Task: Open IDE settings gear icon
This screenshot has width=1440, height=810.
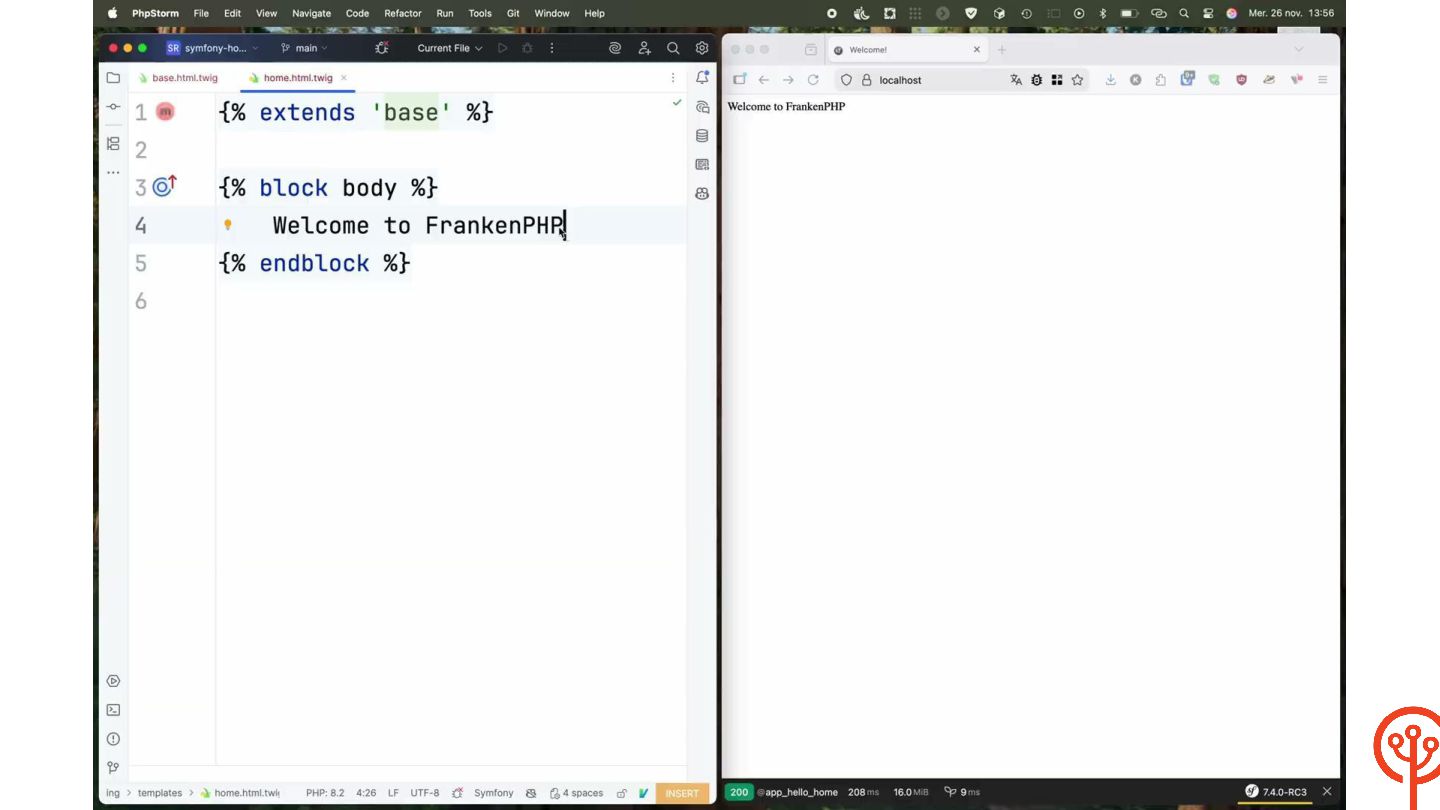Action: tap(702, 48)
